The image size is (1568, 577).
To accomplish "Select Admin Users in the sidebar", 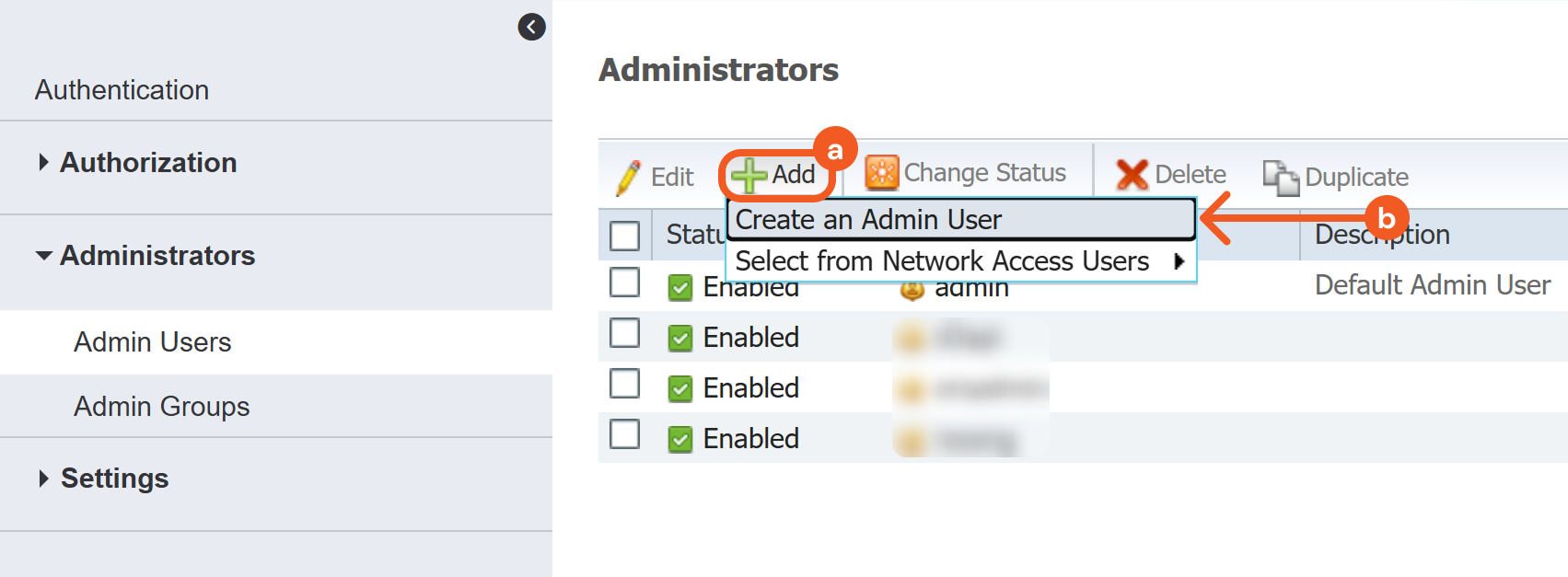I will (x=153, y=342).
